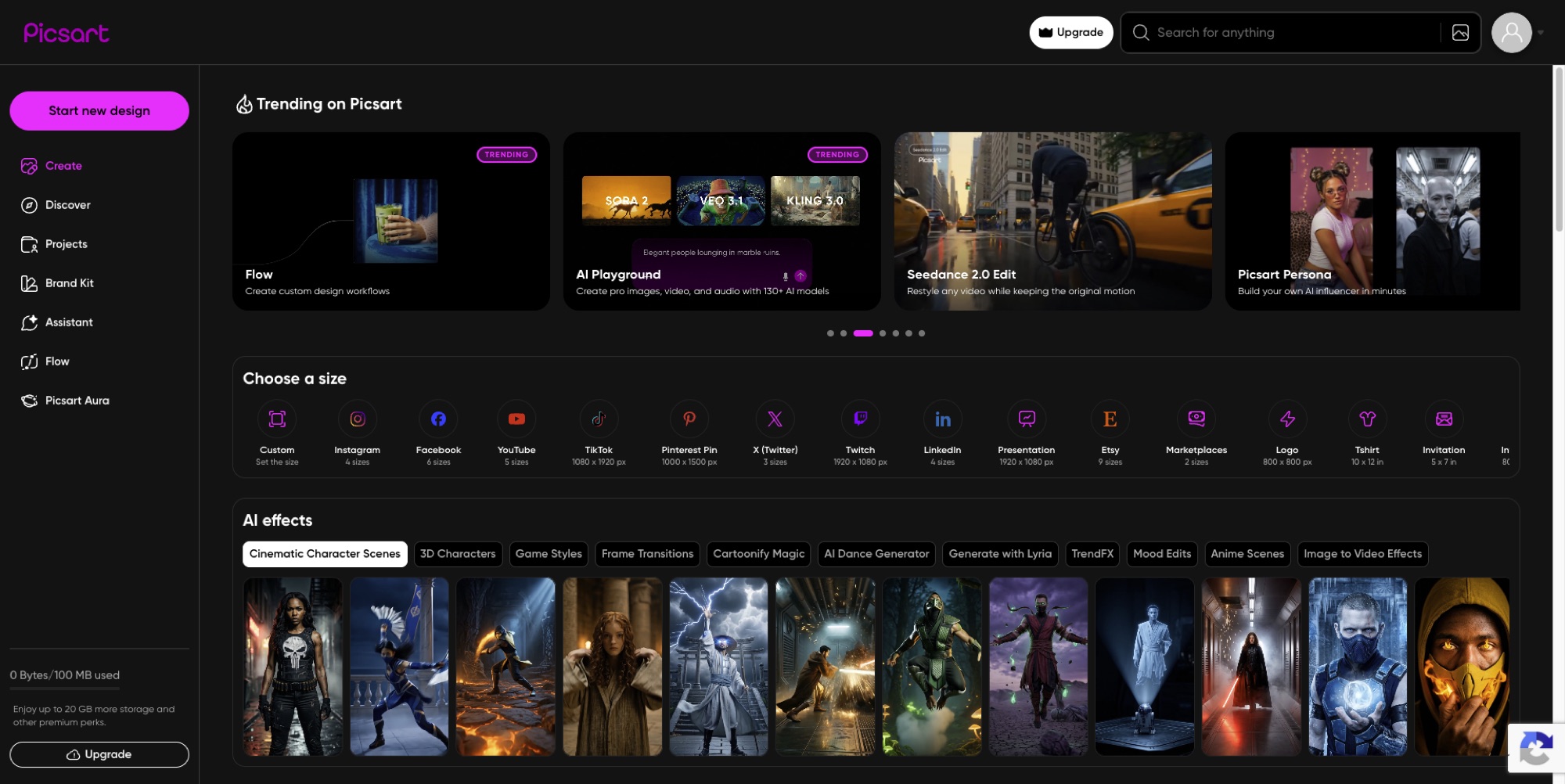Select the Cinematic Character Scenes tab
This screenshot has width=1565, height=784.
click(325, 554)
